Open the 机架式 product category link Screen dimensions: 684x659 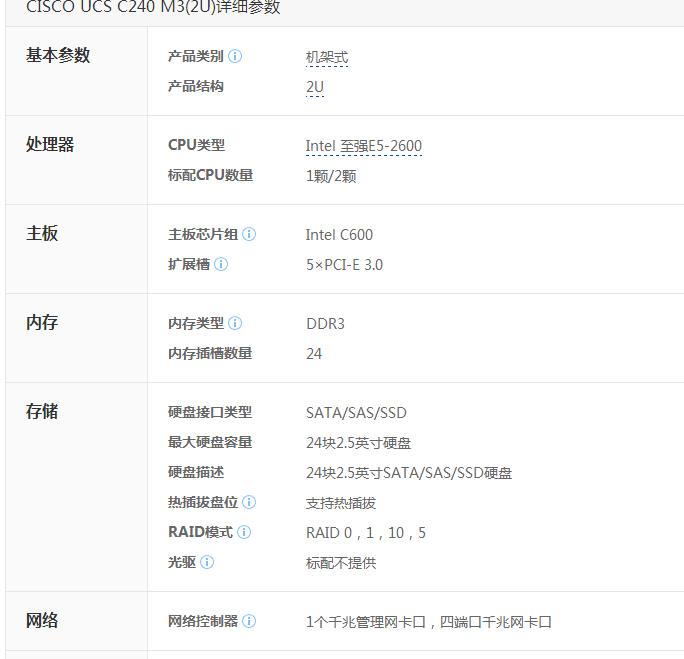[326, 58]
